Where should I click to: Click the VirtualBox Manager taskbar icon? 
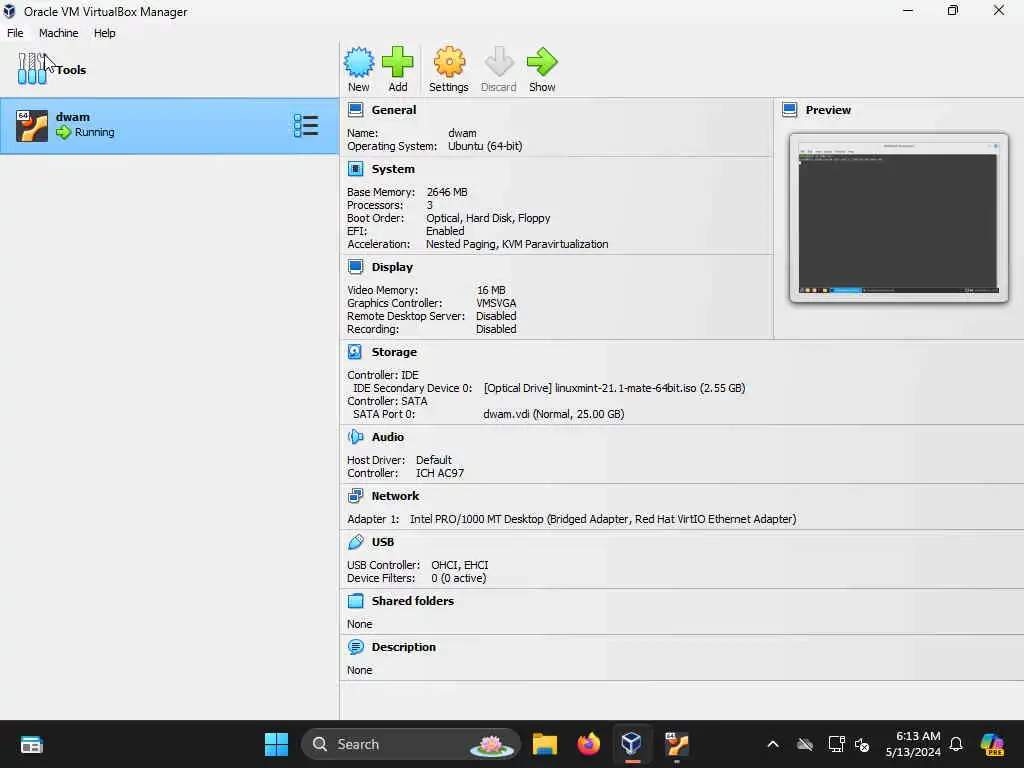coord(632,744)
